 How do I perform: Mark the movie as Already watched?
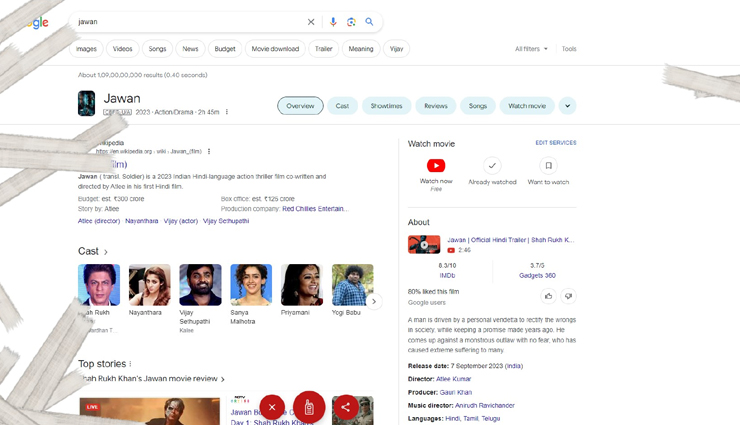[492, 166]
